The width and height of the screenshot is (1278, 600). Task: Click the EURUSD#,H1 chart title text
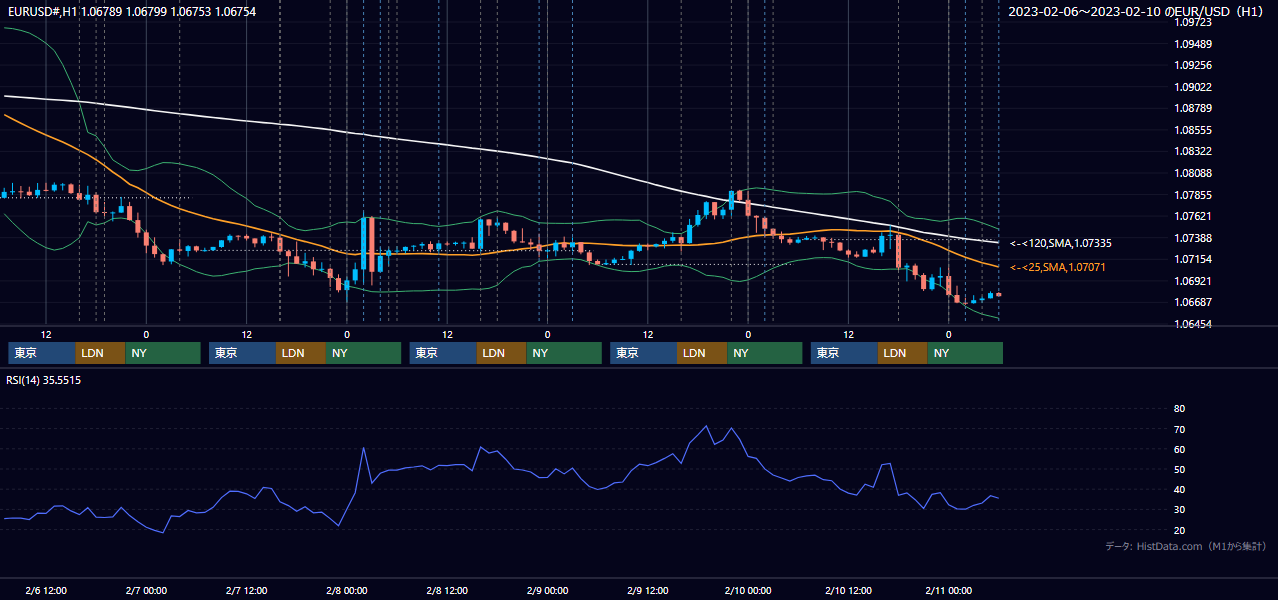click(130, 11)
